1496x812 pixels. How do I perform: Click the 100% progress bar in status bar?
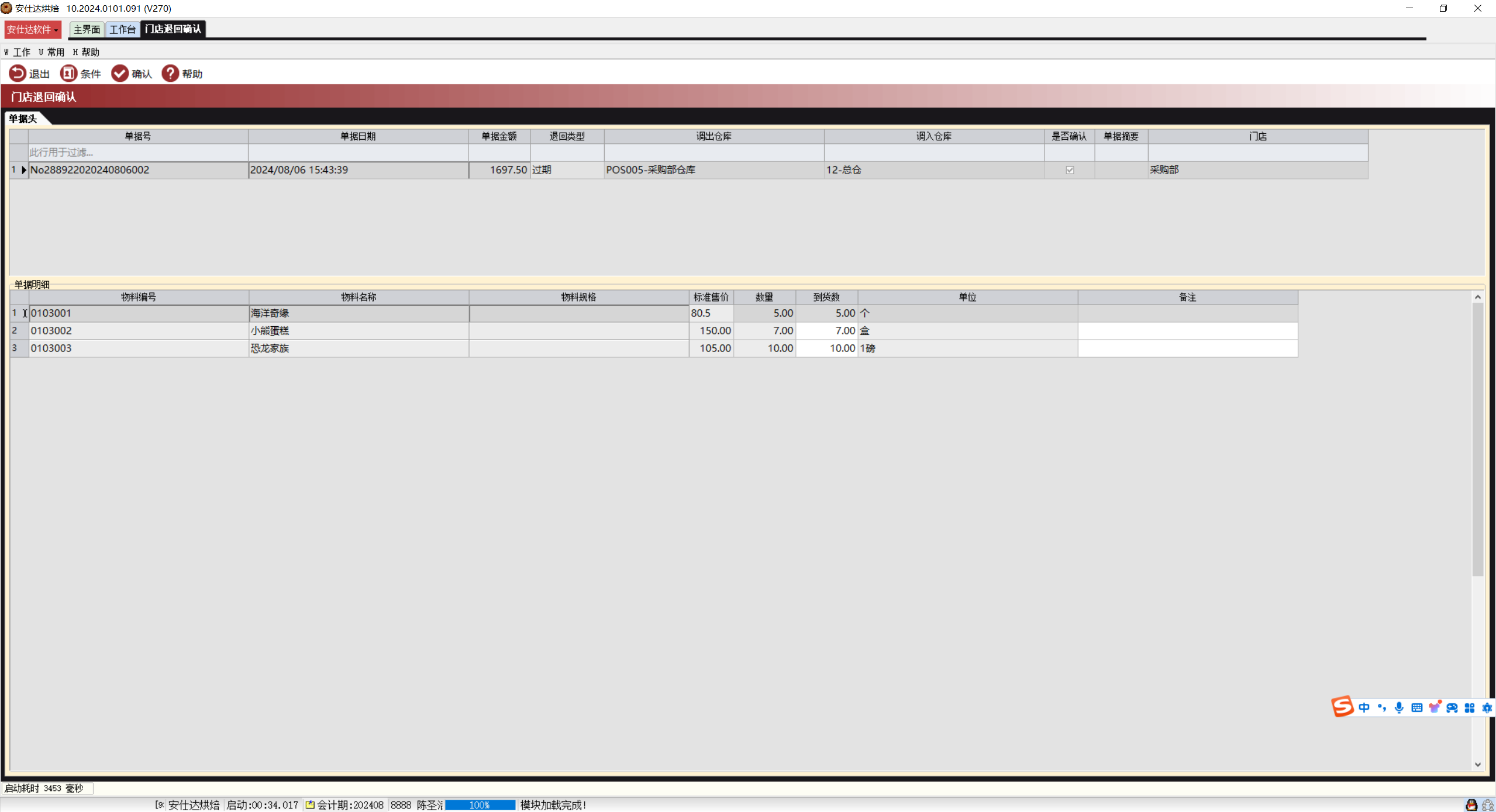(x=480, y=805)
